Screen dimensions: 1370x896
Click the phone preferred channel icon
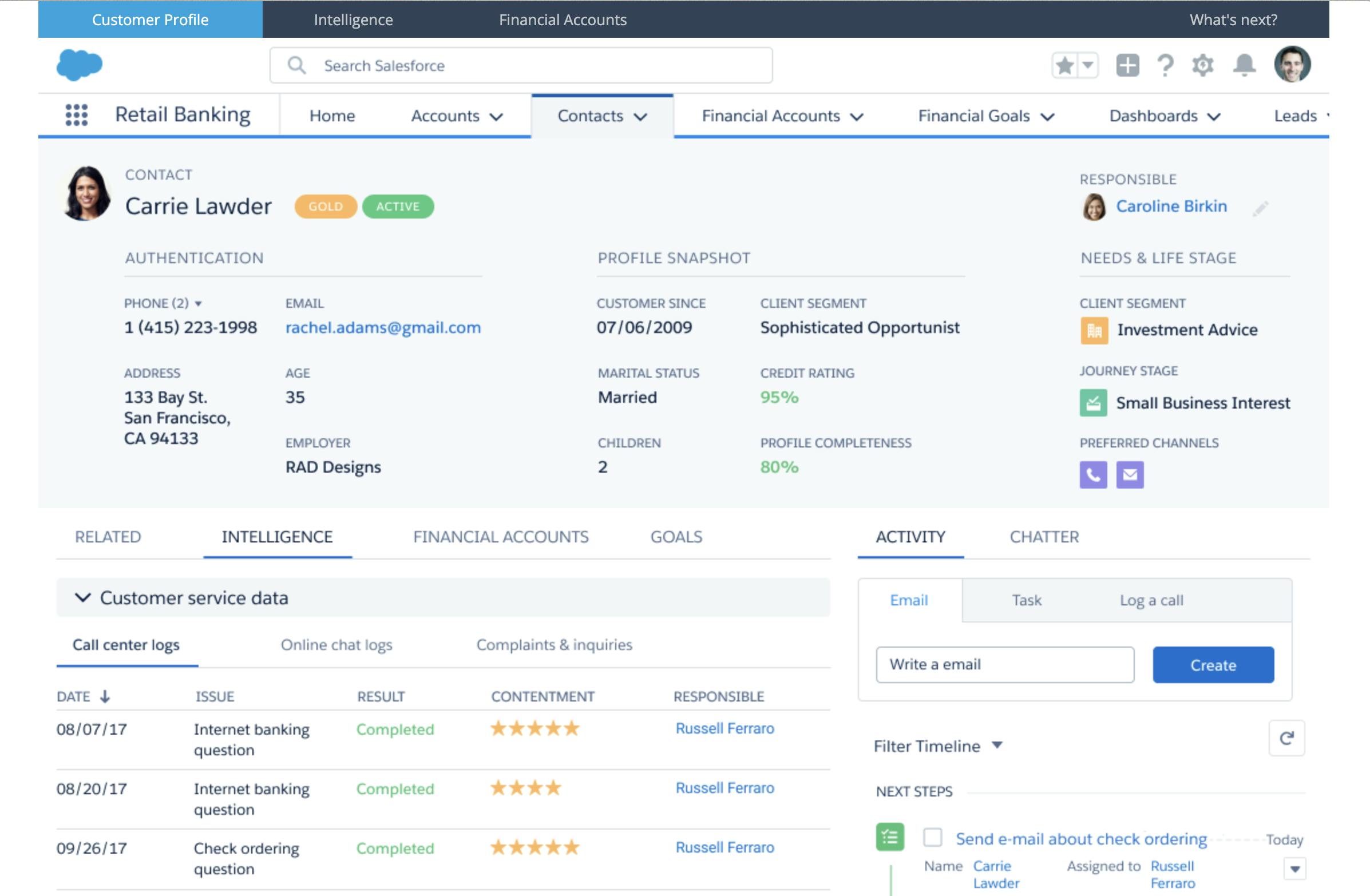1093,475
